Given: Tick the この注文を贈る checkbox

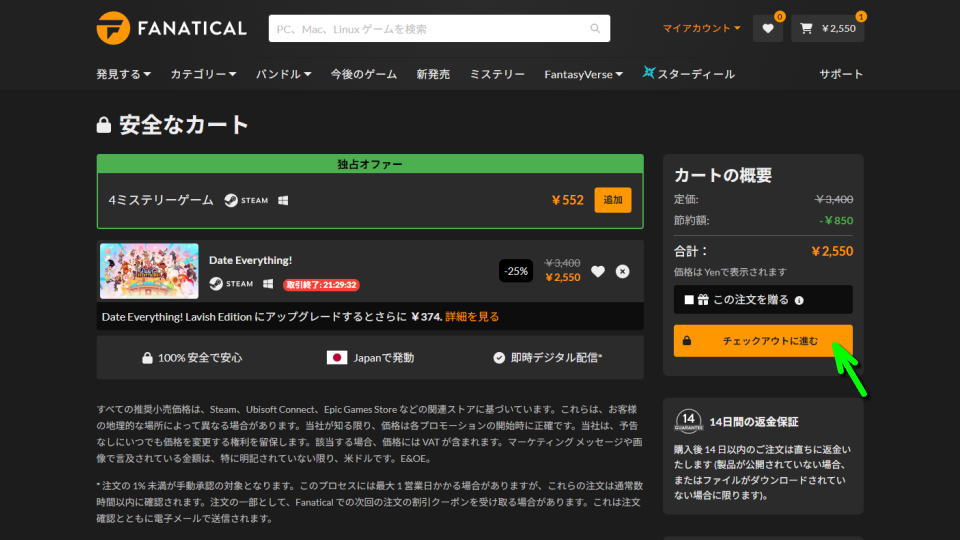Looking at the screenshot, I should click(689, 299).
